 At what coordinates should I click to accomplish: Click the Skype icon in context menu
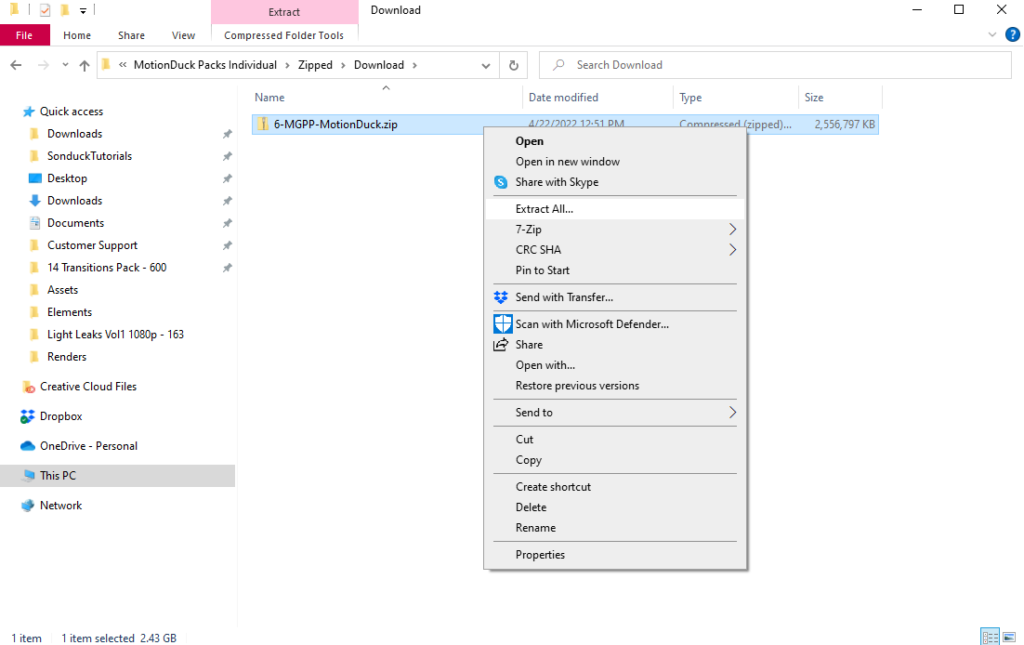[x=501, y=182]
